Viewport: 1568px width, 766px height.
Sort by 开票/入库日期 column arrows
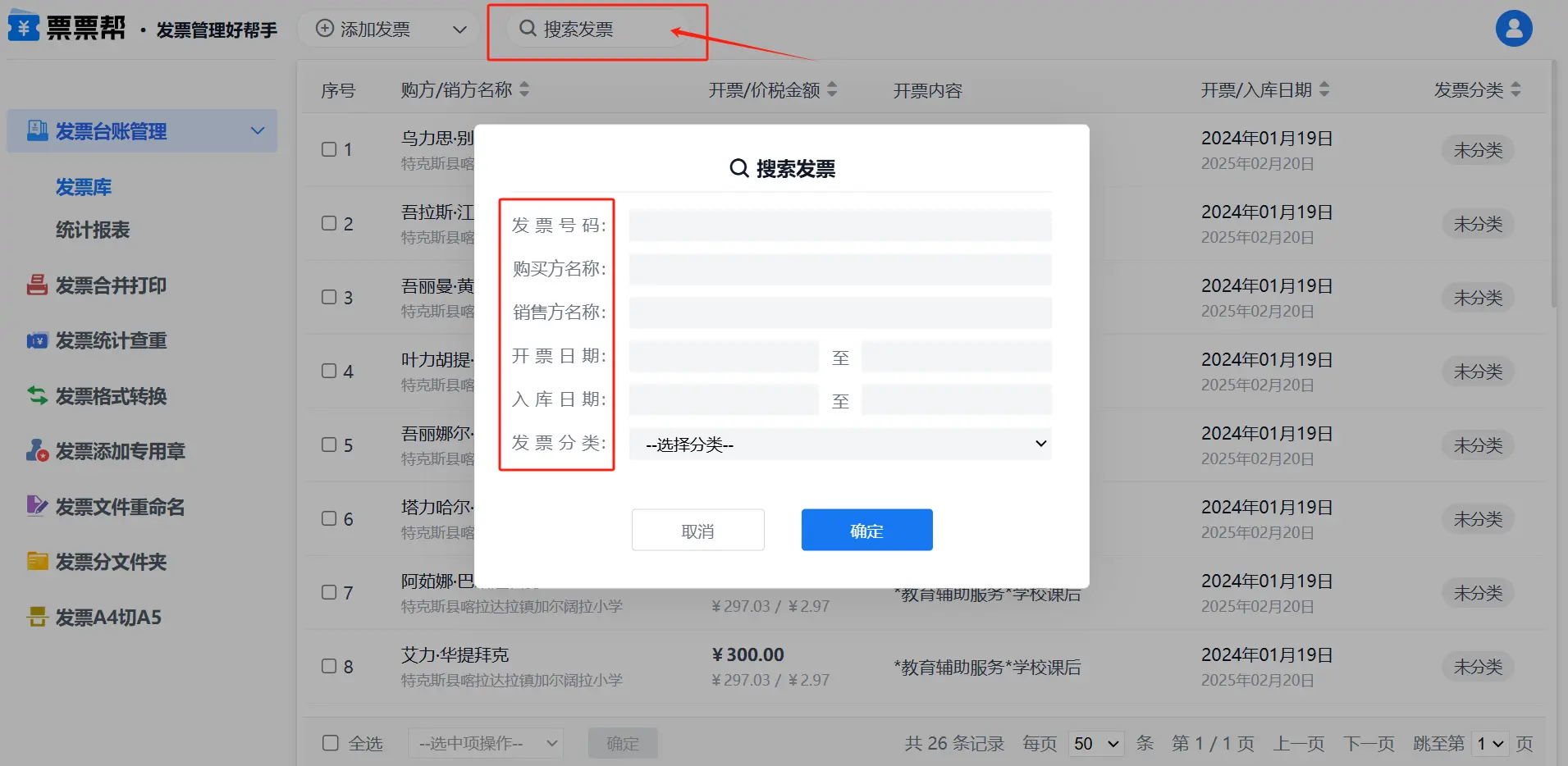(1323, 89)
